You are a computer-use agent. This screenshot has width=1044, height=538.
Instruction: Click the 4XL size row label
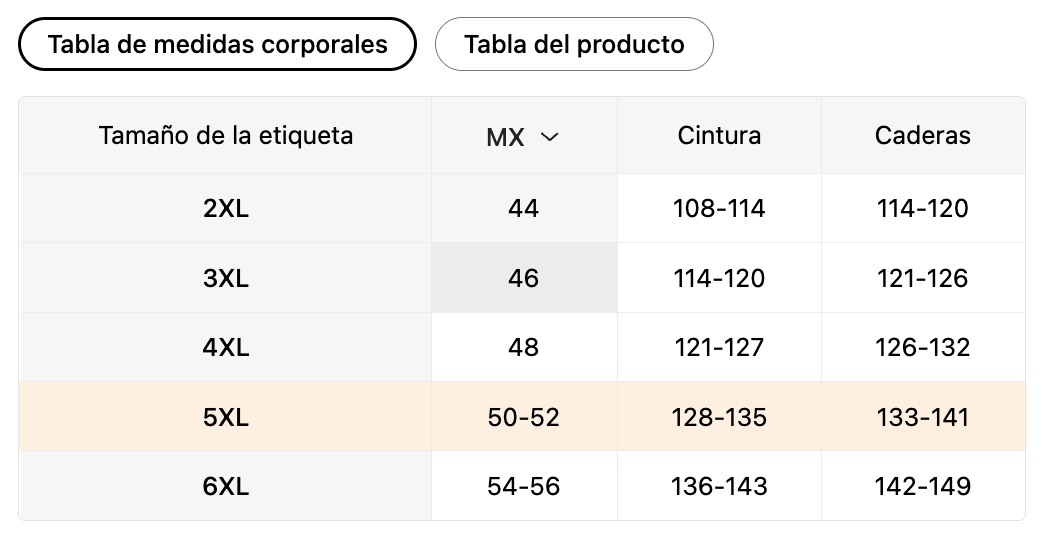tap(226, 347)
